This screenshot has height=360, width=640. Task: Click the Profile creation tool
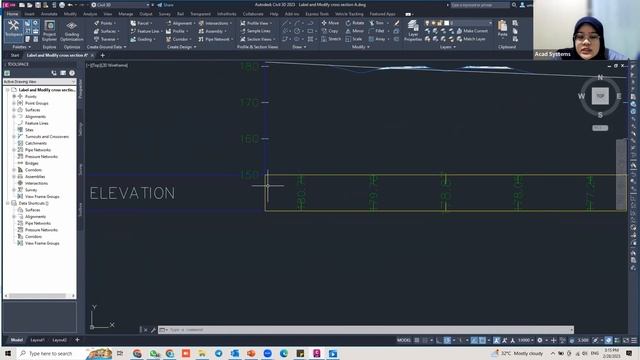click(177, 31)
